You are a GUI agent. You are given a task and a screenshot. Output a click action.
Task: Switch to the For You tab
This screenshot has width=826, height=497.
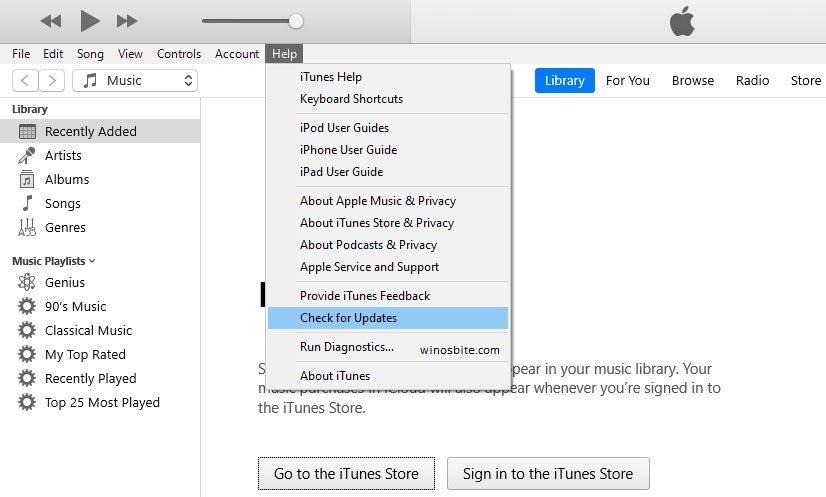627,81
